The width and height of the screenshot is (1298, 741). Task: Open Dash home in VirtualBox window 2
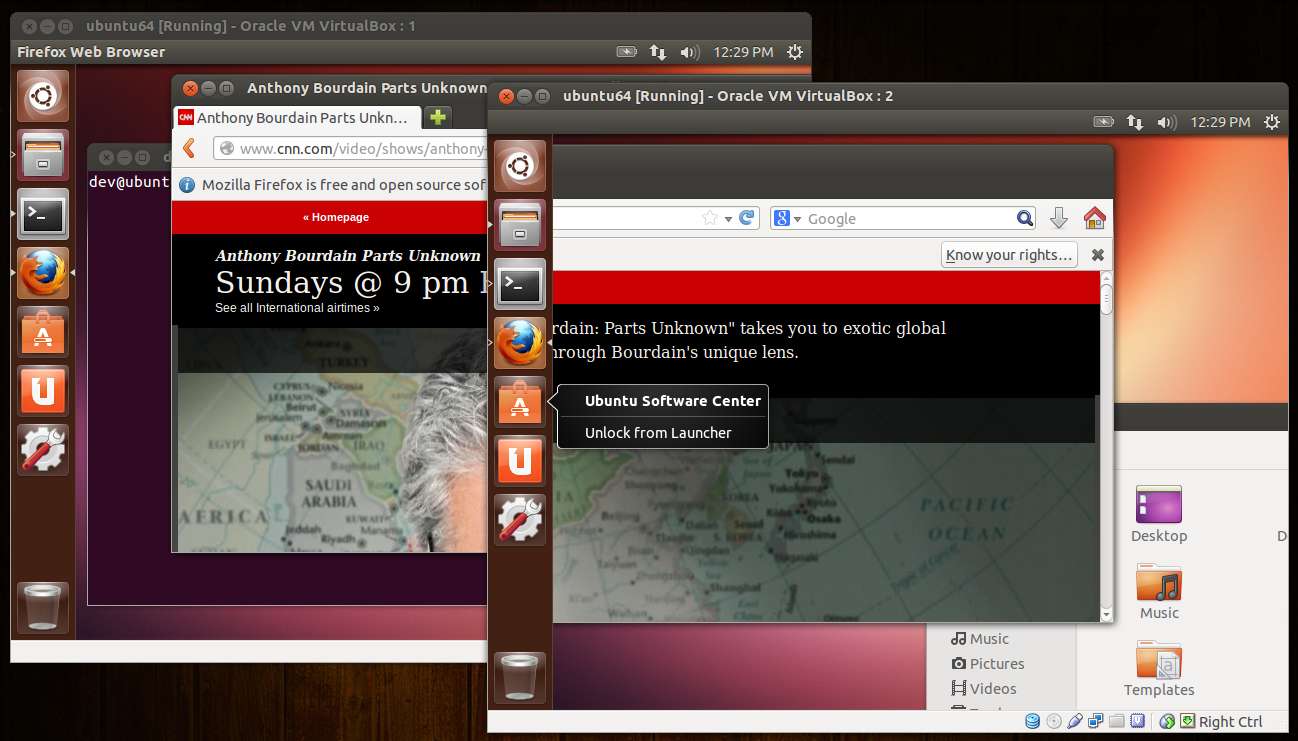click(520, 166)
